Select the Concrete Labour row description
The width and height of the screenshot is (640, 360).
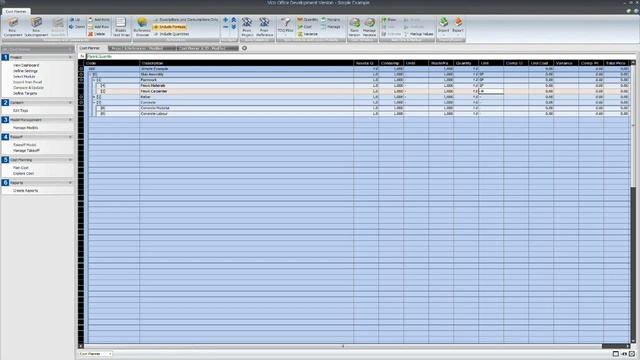click(155, 114)
